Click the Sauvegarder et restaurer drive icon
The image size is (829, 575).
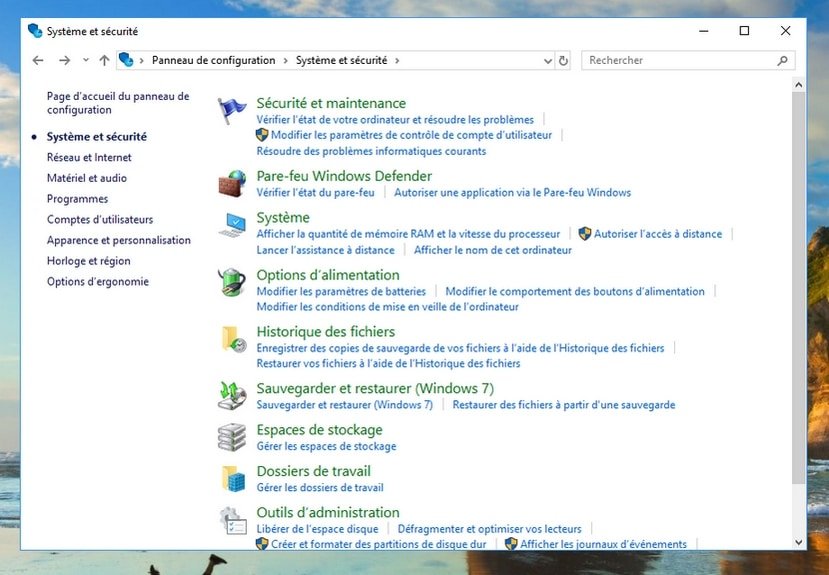pyautogui.click(x=232, y=395)
